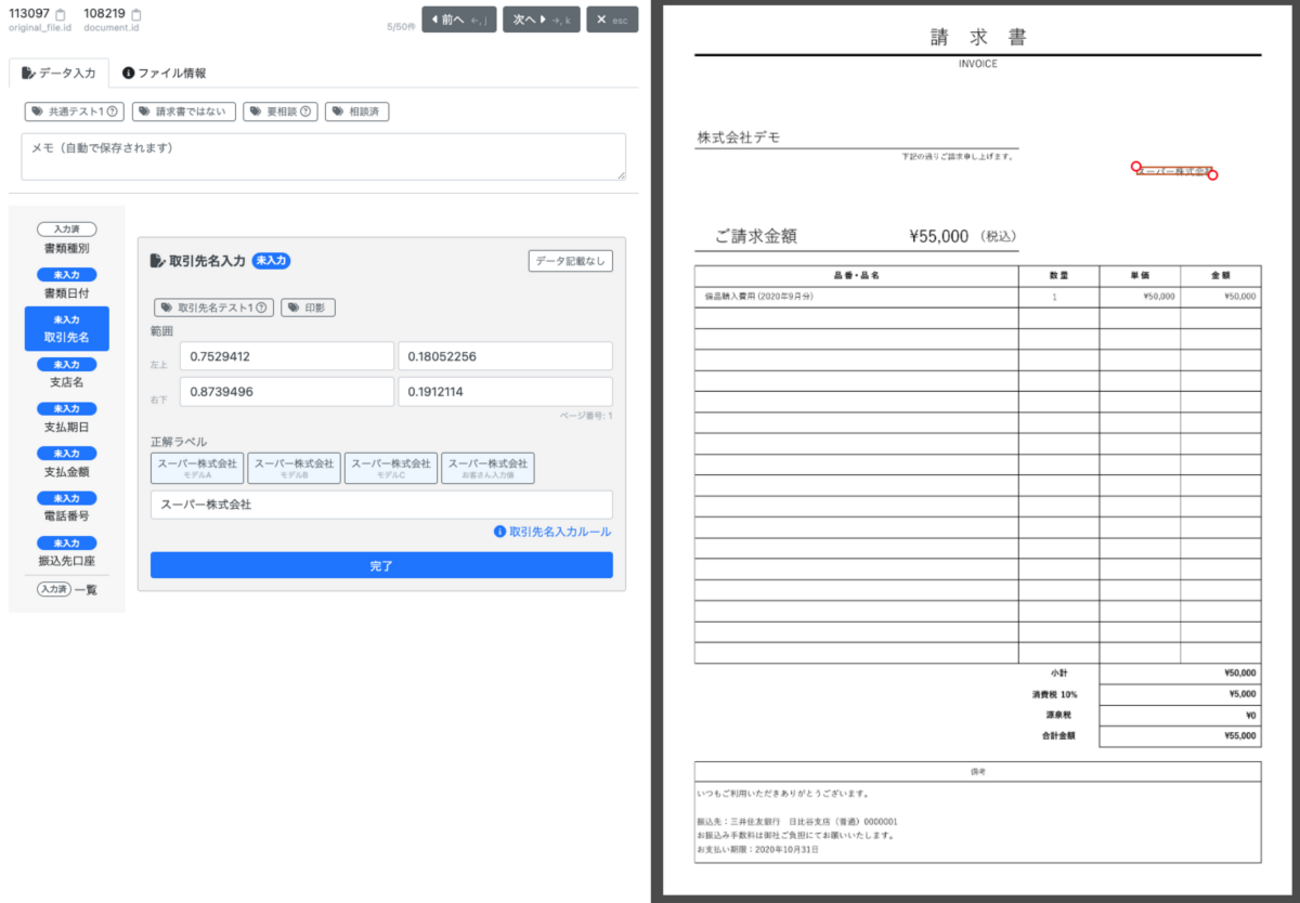Screen dimensions: 1300x903
Task: Click the info icon beside 取引先名入力ルール
Action: pyautogui.click(x=500, y=532)
